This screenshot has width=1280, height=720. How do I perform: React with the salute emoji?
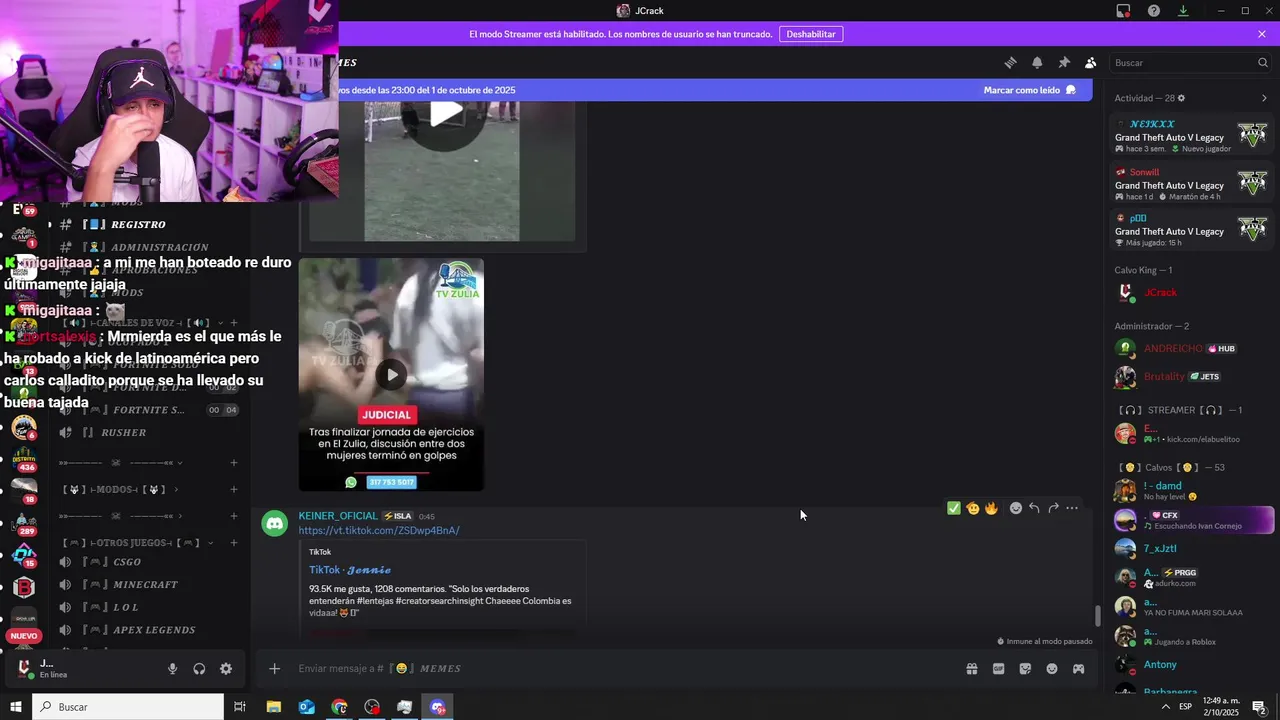pyautogui.click(x=973, y=508)
